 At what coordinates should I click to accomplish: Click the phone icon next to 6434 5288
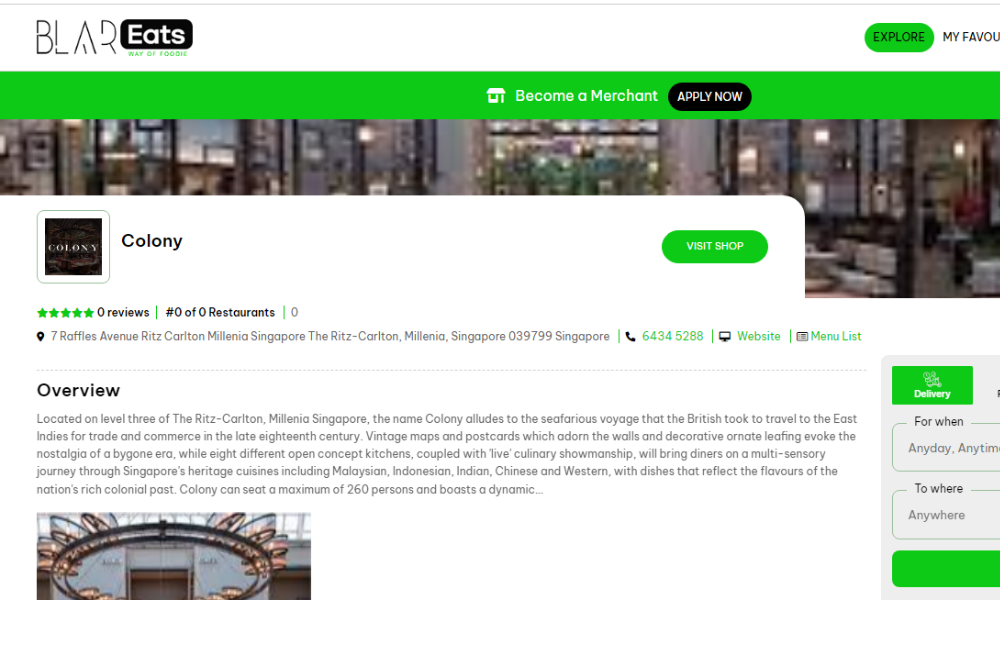630,336
